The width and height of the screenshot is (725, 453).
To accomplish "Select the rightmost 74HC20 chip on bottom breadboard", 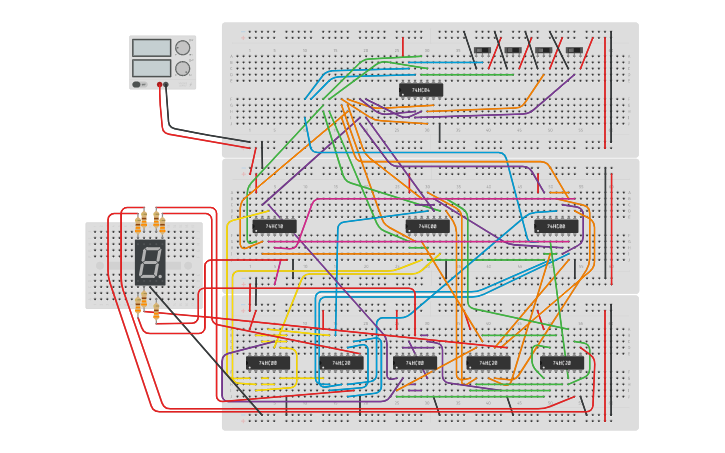I will click(x=562, y=363).
